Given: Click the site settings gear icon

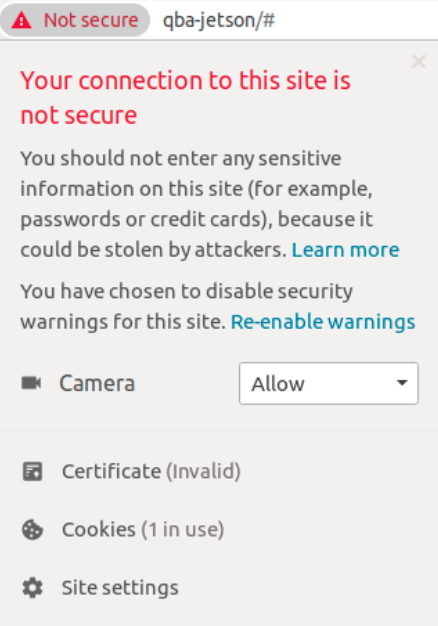Looking at the screenshot, I should click(32, 588).
